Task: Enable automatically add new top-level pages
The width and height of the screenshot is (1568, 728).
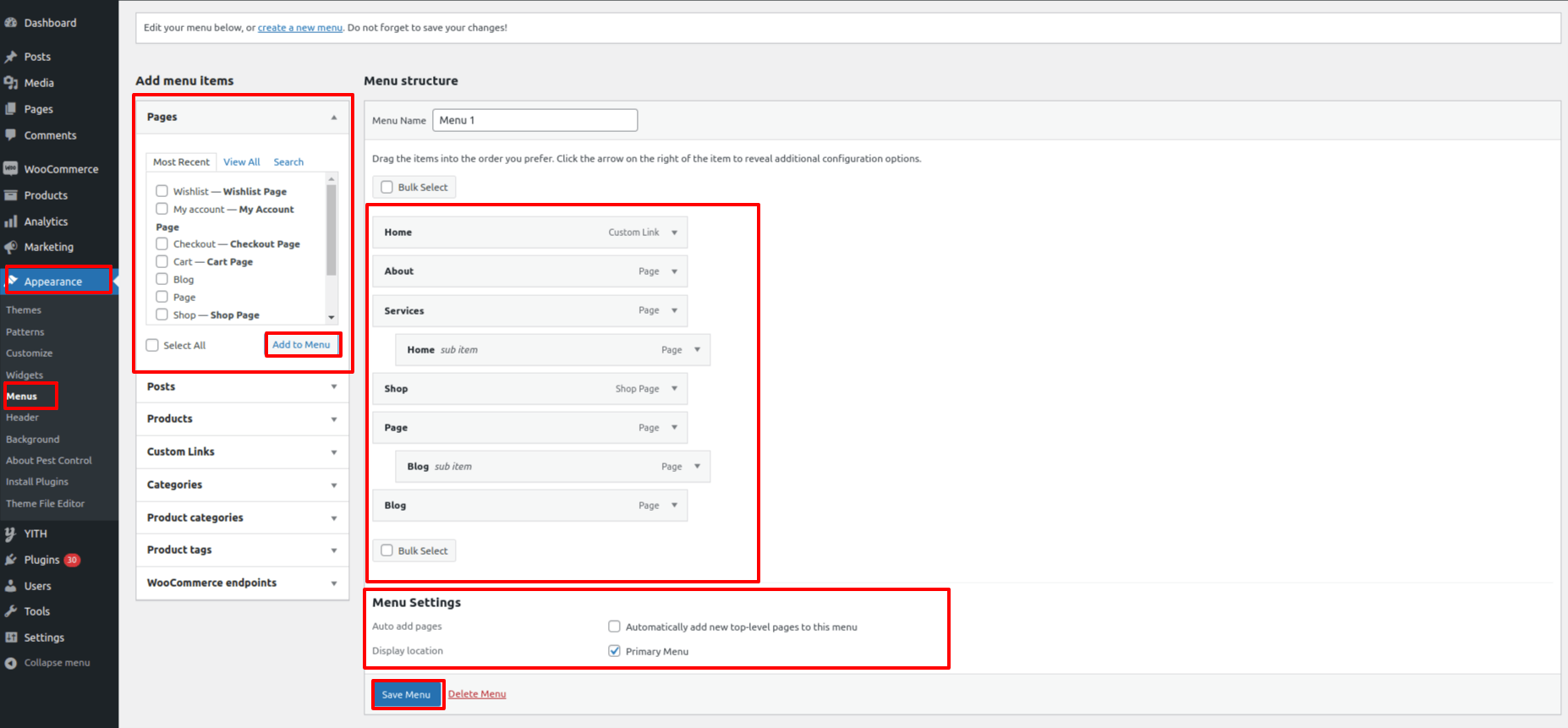Action: coord(615,627)
